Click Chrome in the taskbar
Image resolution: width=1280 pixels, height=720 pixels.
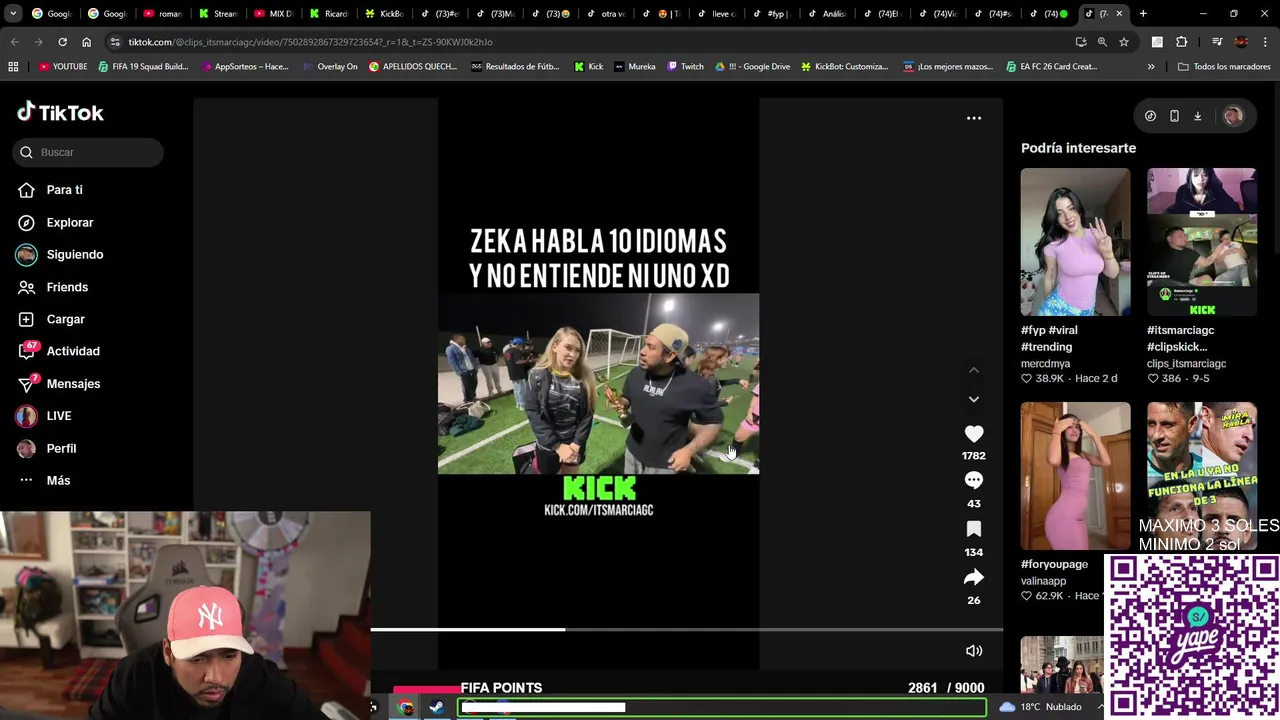(x=405, y=707)
